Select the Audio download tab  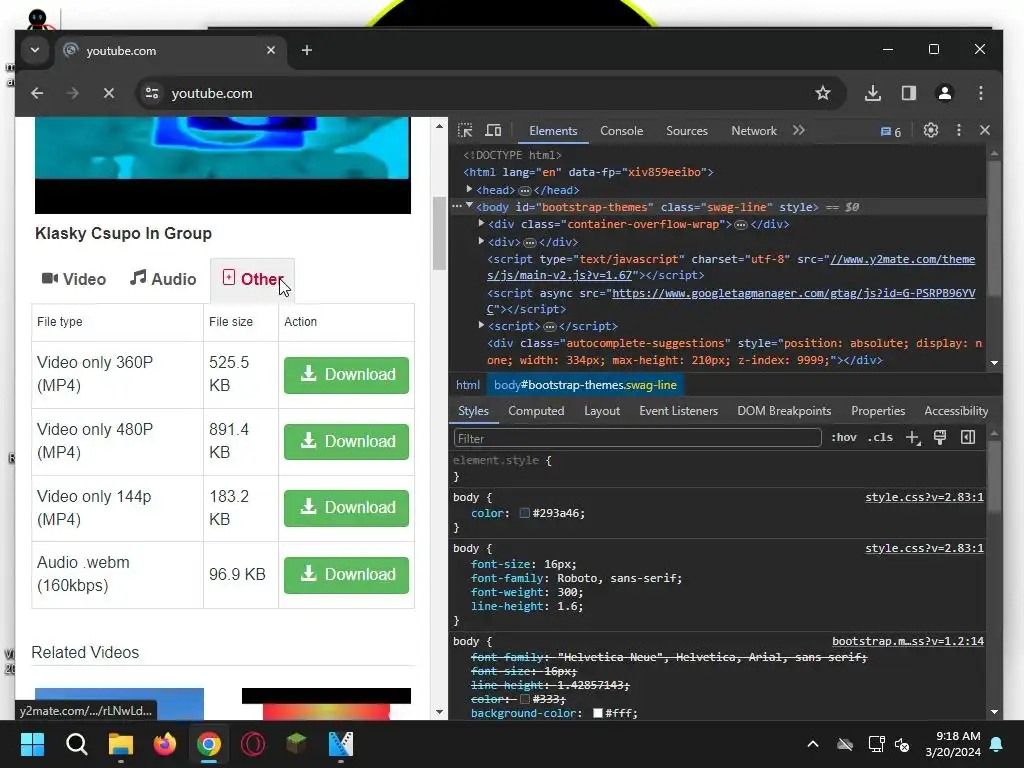pyautogui.click(x=163, y=280)
